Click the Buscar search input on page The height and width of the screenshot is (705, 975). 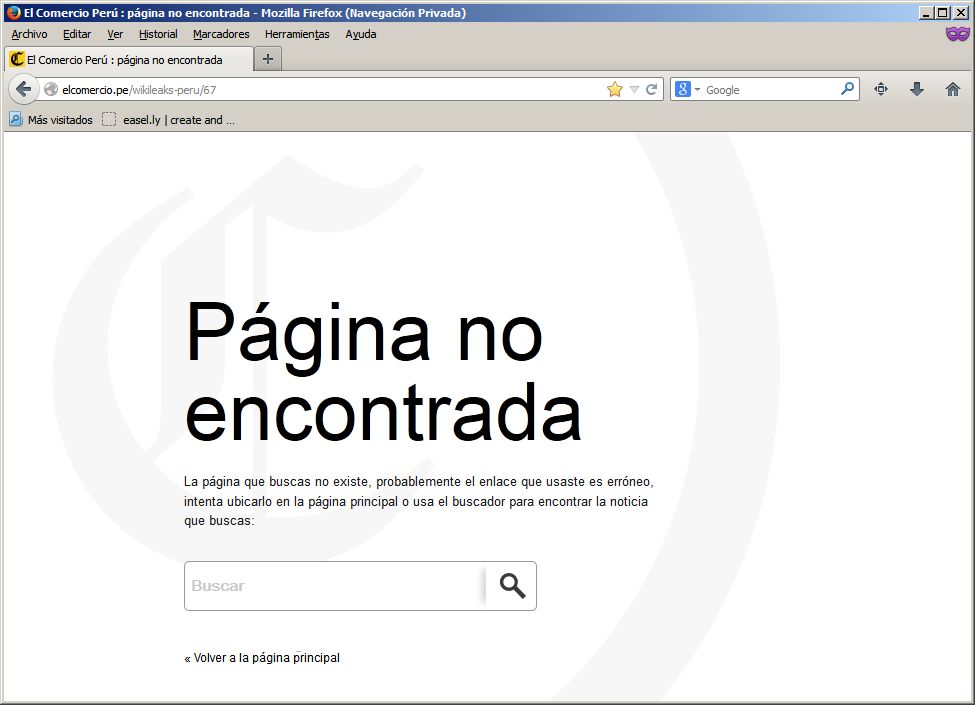pyautogui.click(x=335, y=586)
